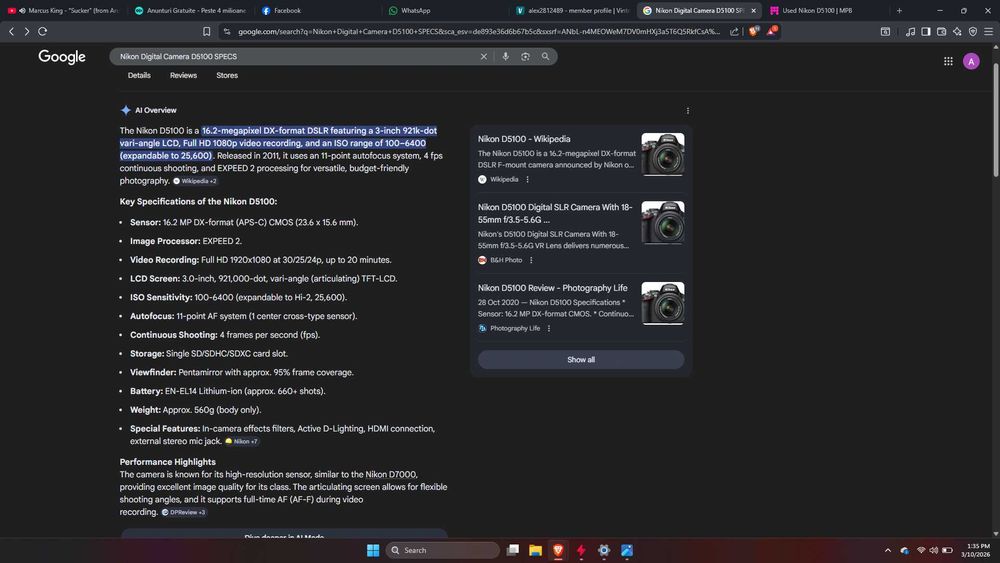The image size is (1000, 563).
Task: Open site settings icon beside the URL
Action: tap(226, 31)
